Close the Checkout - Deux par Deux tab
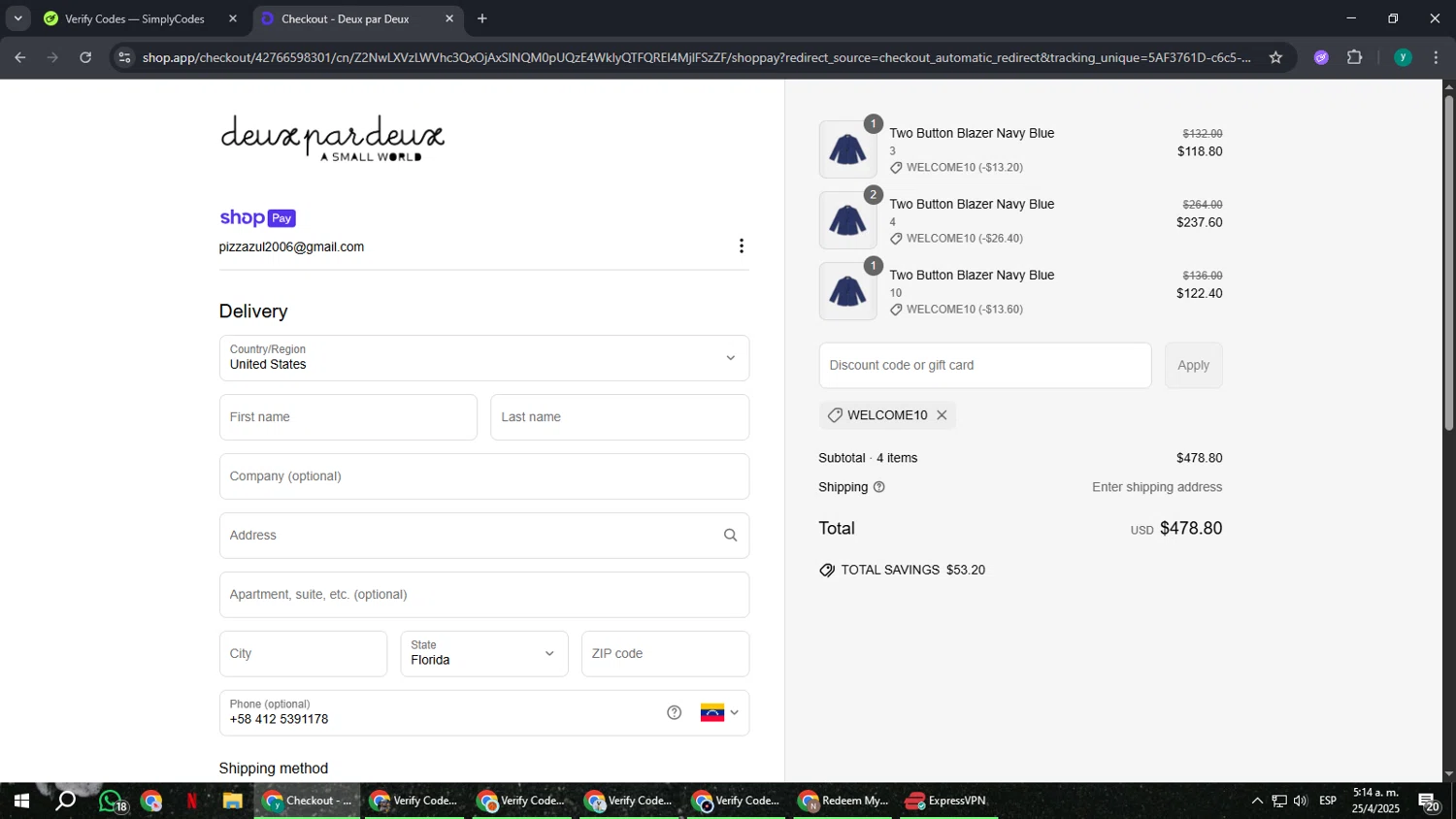Image resolution: width=1456 pixels, height=819 pixels. point(449,18)
